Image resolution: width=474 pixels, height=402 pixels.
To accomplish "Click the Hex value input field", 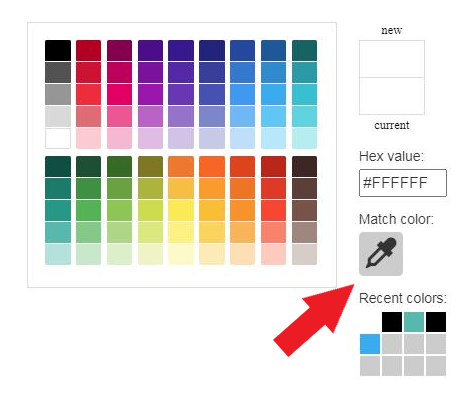I will point(403,183).
